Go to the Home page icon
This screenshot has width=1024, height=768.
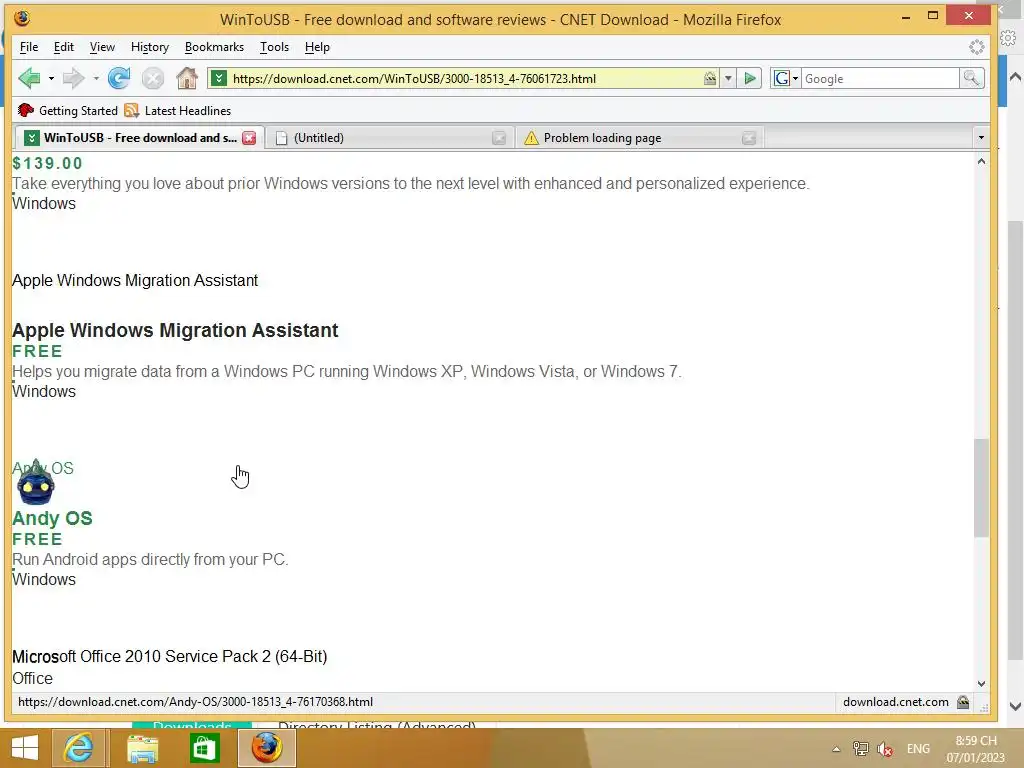click(187, 78)
